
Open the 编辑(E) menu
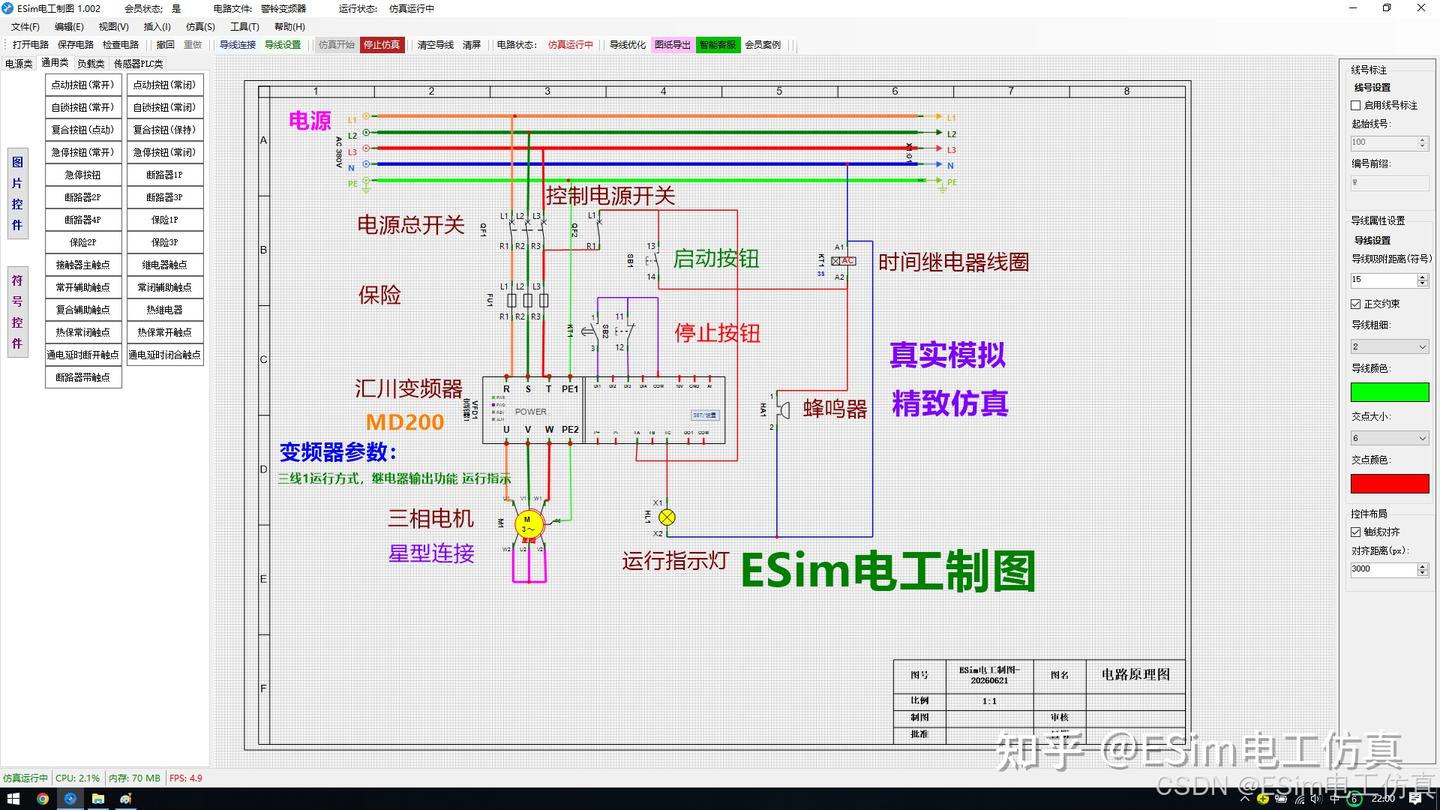(69, 27)
